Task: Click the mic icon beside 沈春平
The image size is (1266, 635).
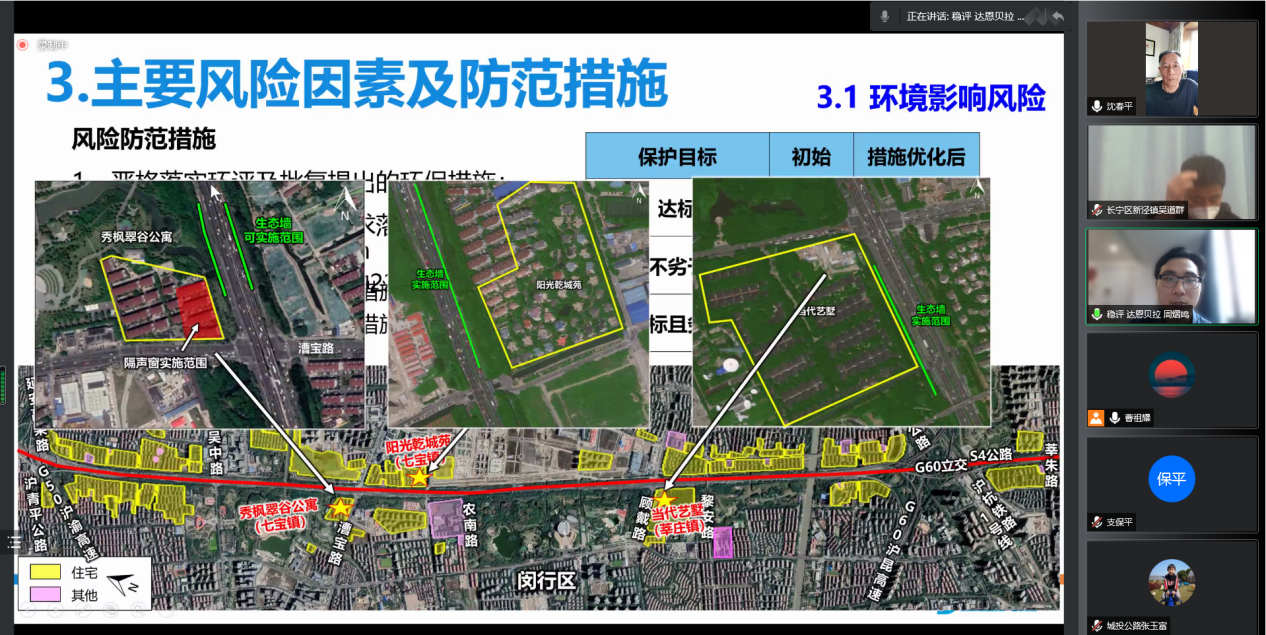Action: coord(1097,105)
